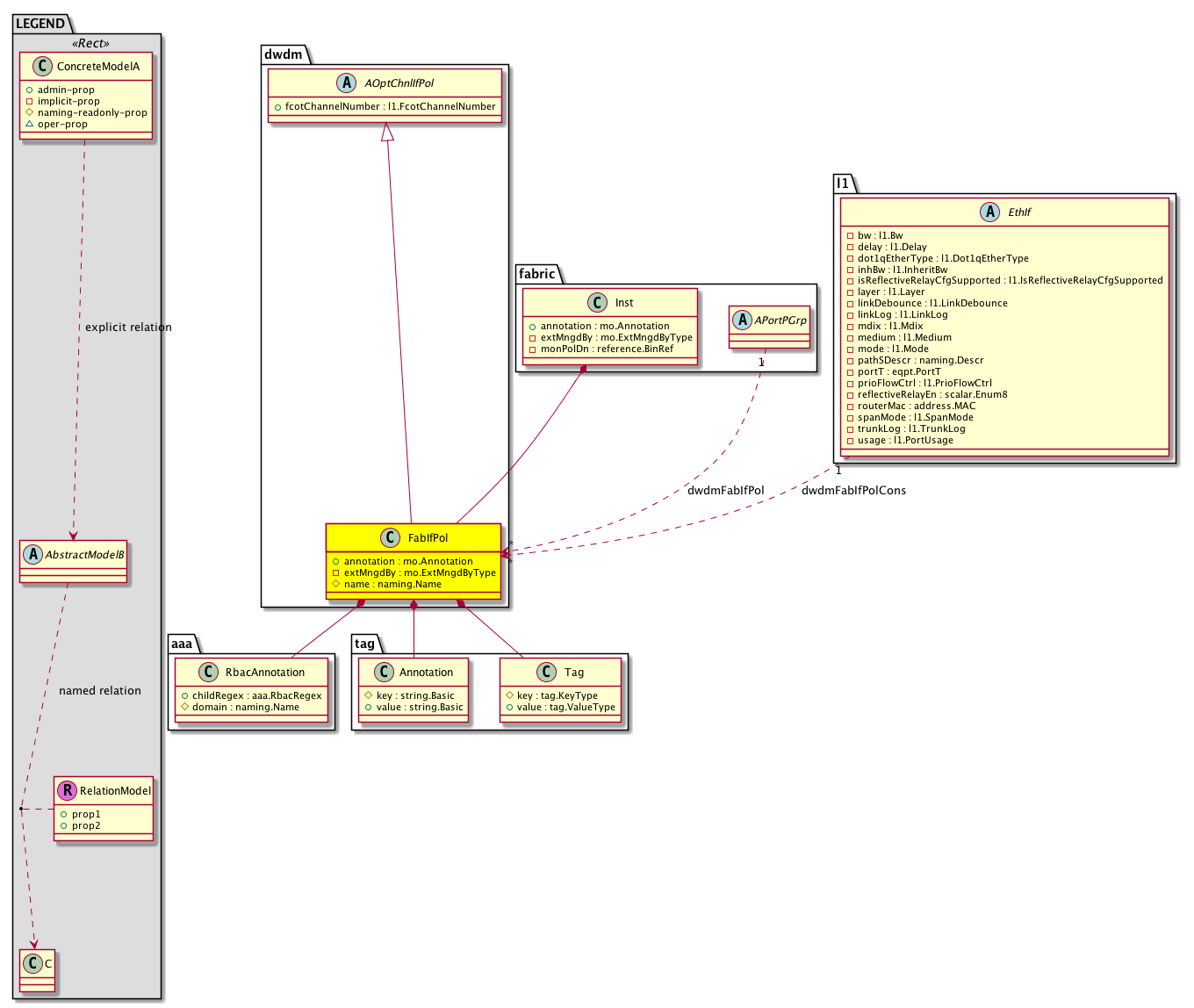Click the routerMac property in EthIf
This screenshot has width=1194, height=1008.
[x=916, y=407]
